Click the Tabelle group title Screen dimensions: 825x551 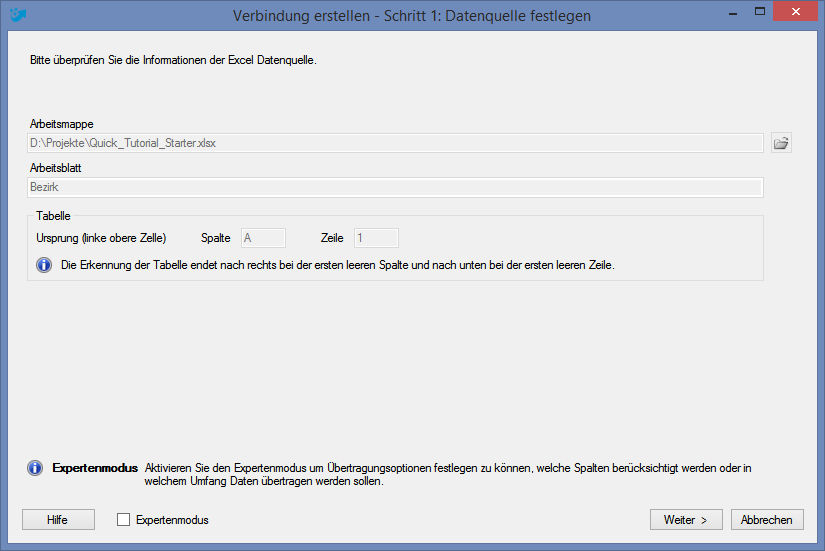53,216
